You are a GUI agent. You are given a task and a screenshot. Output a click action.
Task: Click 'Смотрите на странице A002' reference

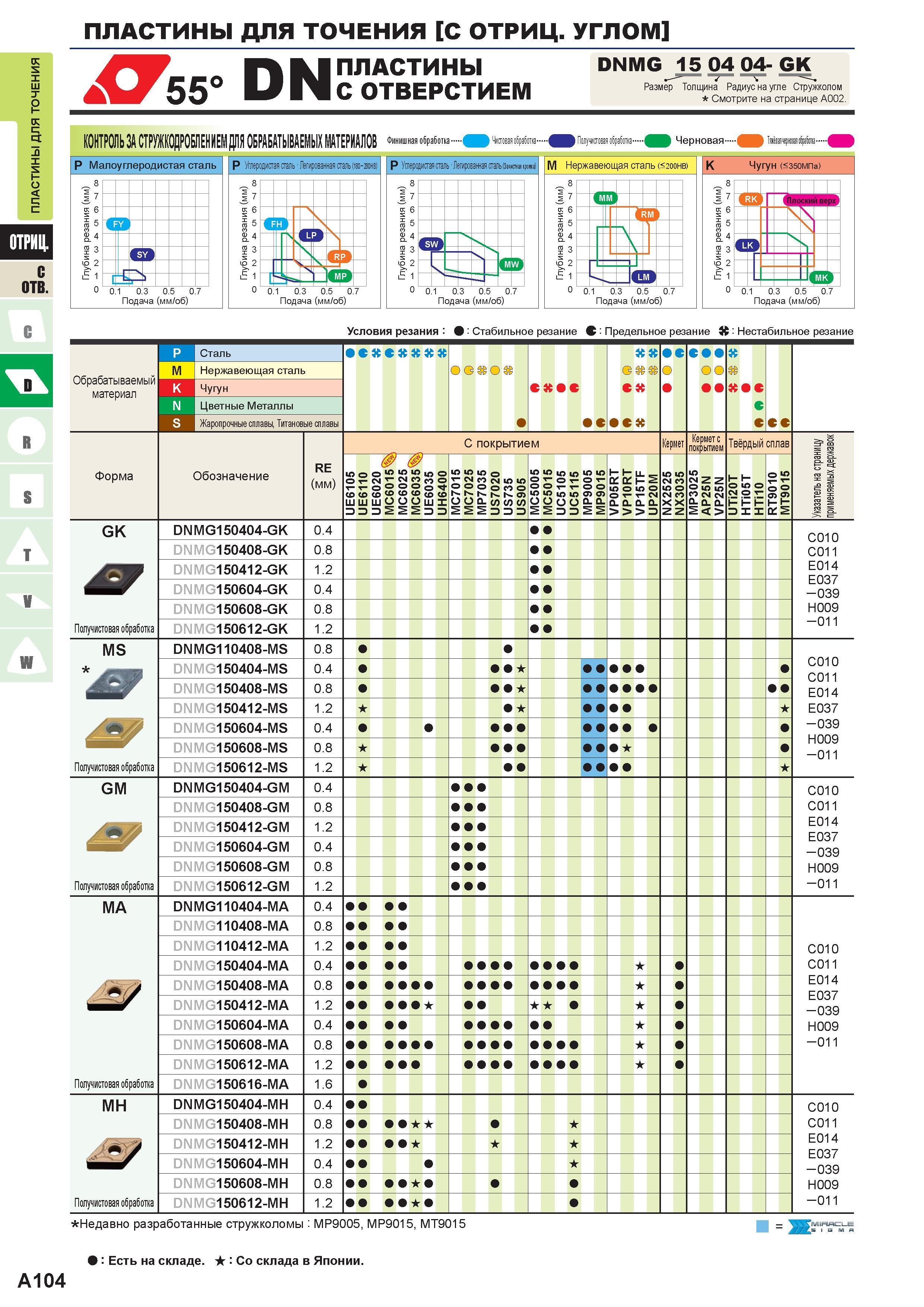[774, 98]
